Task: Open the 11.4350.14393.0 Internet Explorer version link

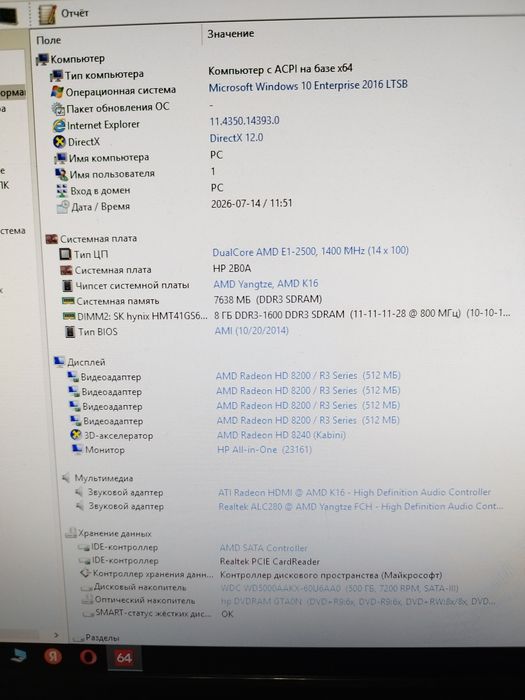Action: (x=245, y=121)
